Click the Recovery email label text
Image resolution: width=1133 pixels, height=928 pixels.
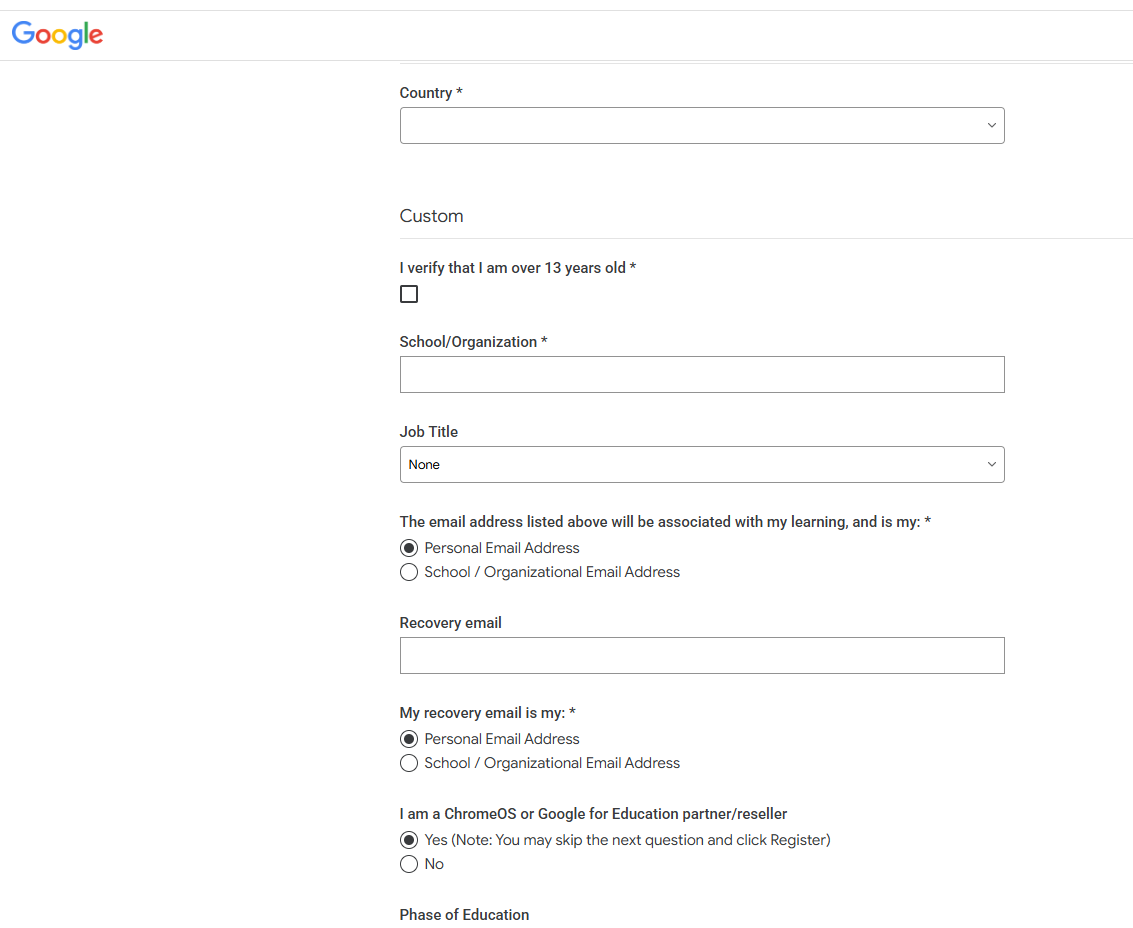[450, 623]
